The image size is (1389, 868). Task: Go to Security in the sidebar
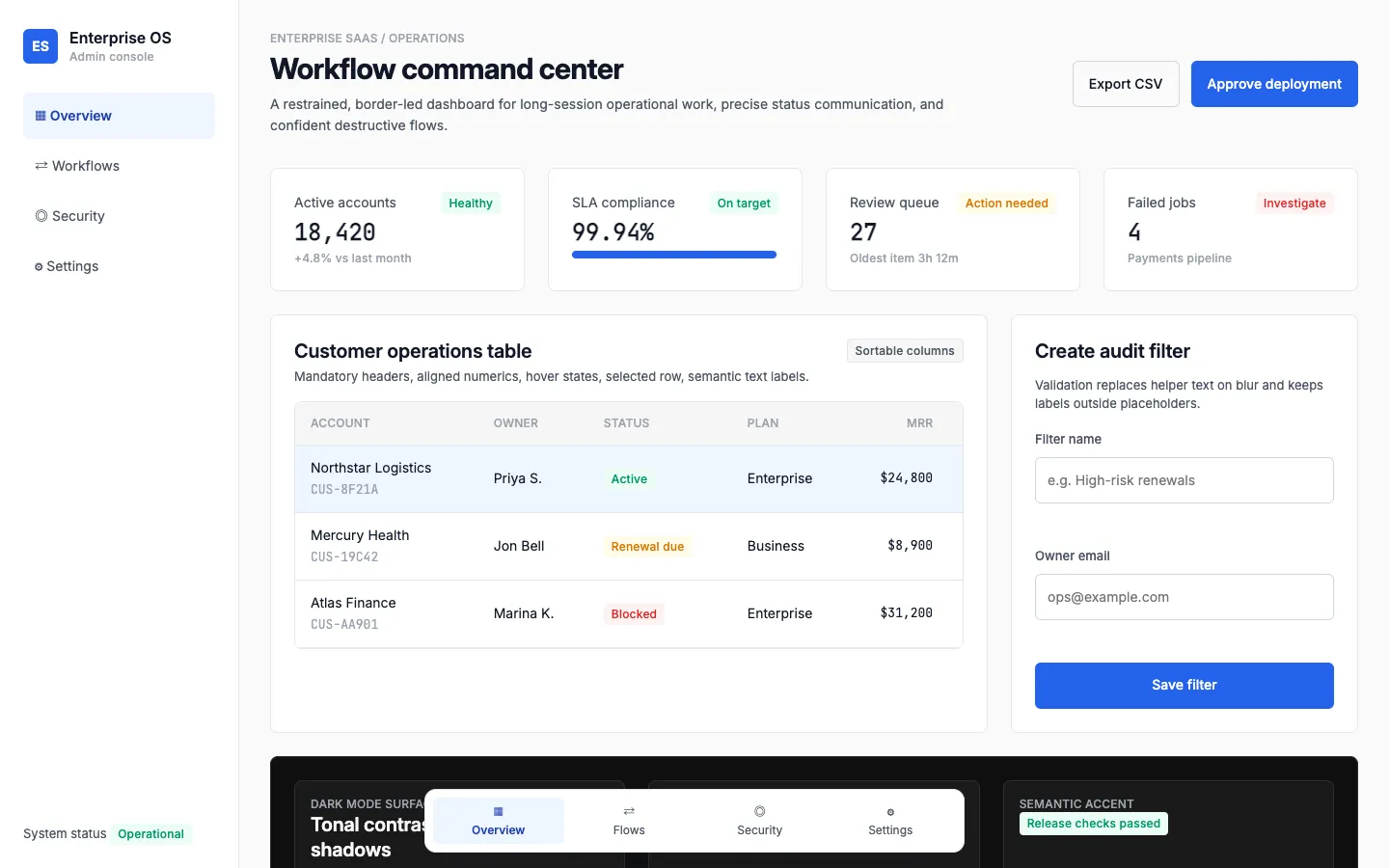(x=119, y=216)
